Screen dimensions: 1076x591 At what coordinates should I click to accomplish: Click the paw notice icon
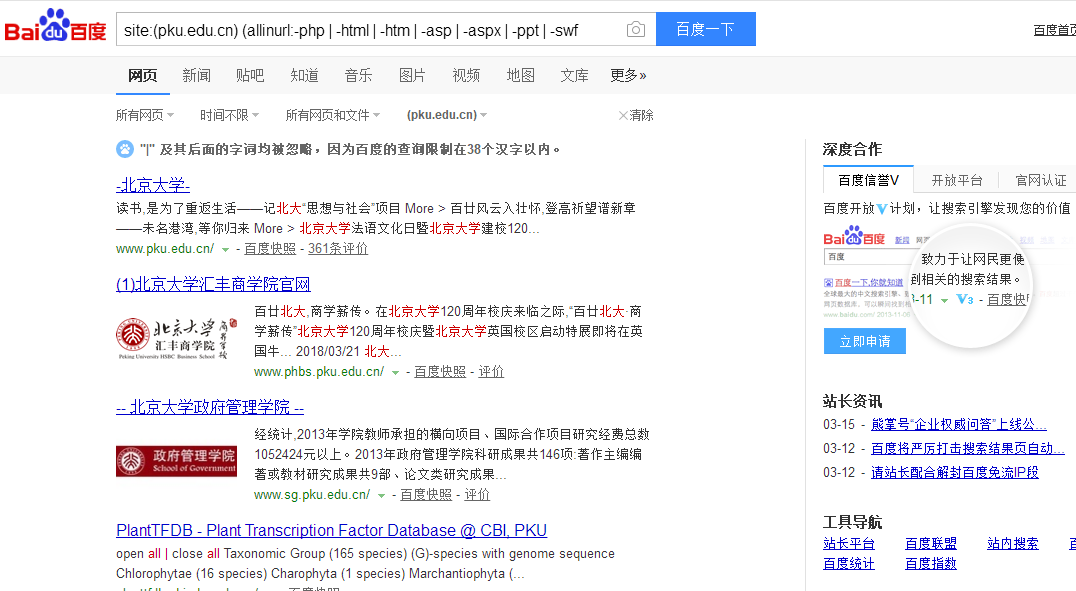[x=125, y=149]
